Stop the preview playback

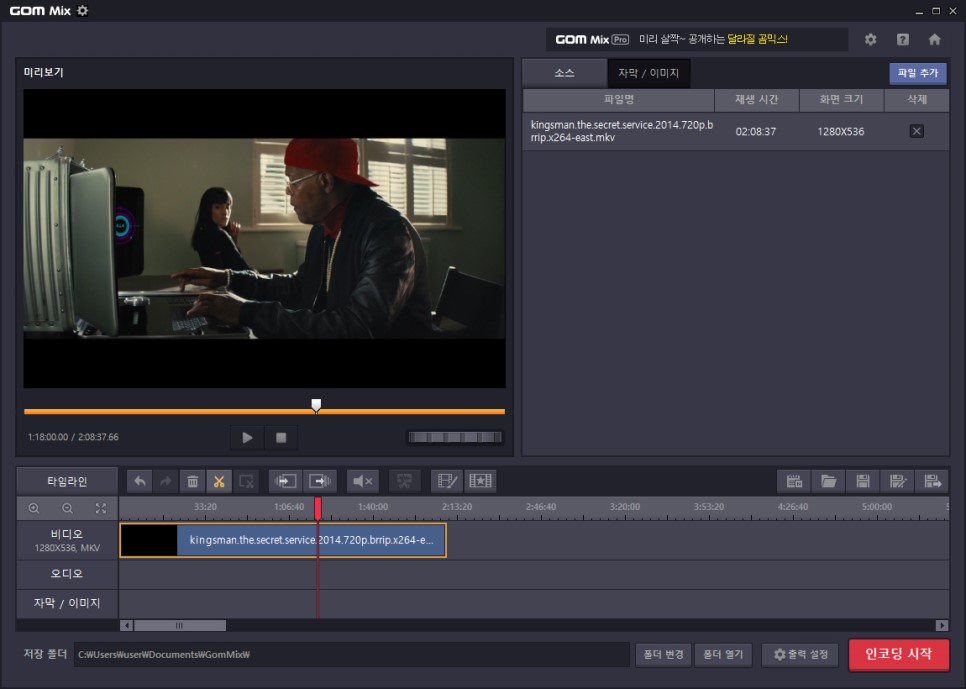(281, 438)
